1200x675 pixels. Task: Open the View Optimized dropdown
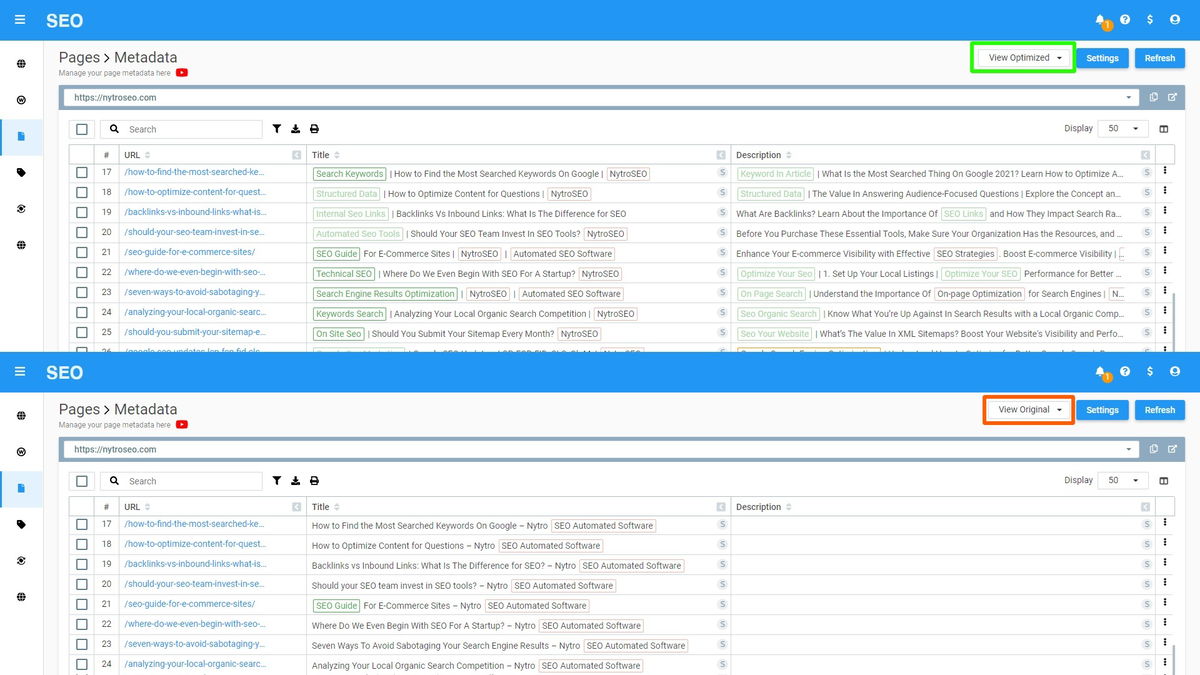coord(1022,57)
